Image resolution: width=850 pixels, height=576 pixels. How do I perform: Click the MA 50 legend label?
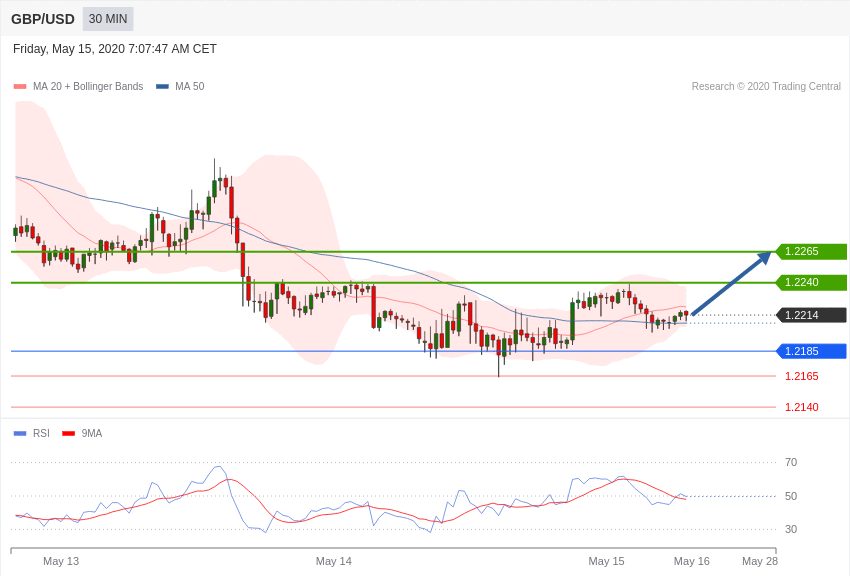point(189,86)
